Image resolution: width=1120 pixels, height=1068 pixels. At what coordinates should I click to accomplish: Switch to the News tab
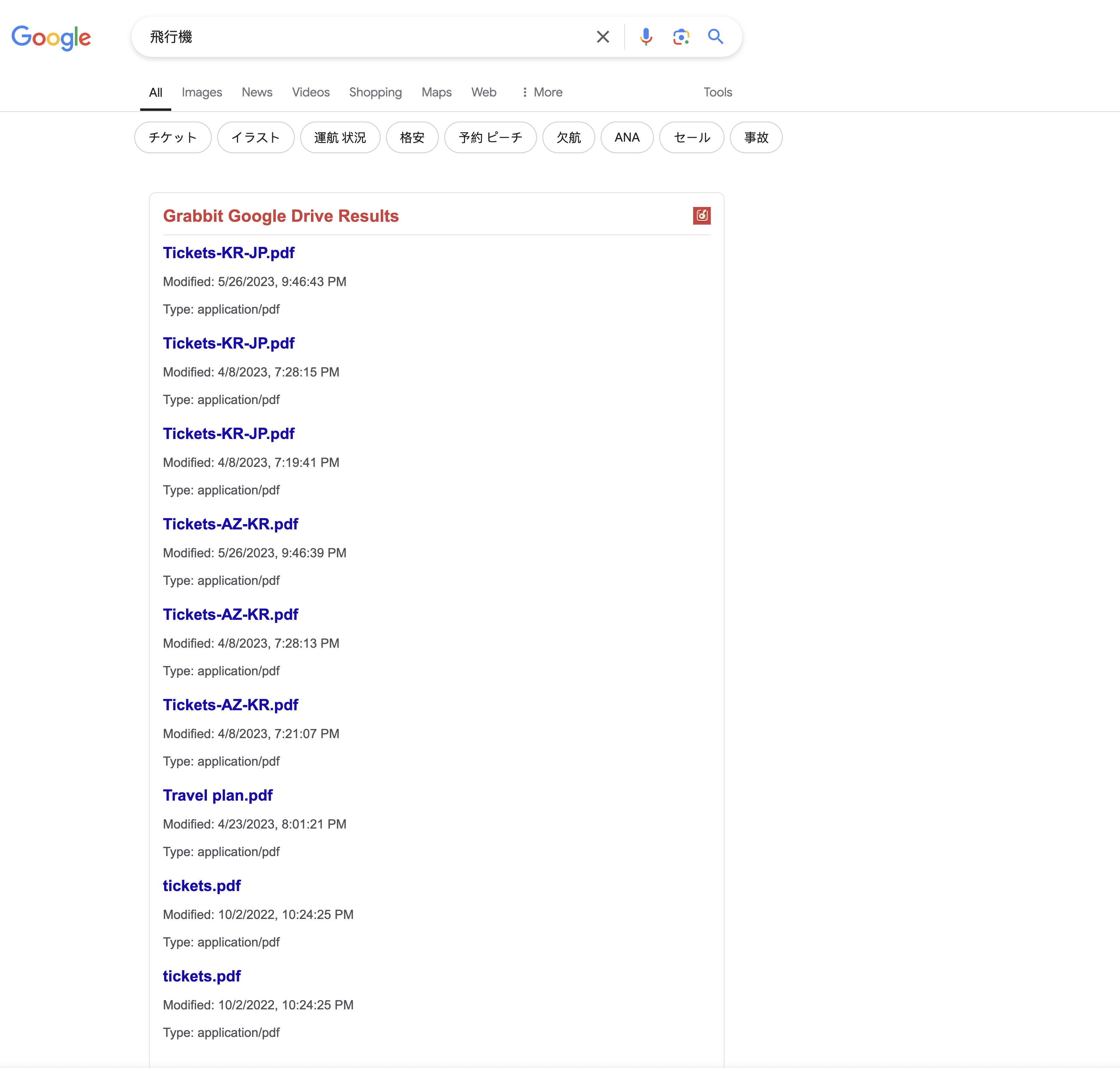pos(257,92)
